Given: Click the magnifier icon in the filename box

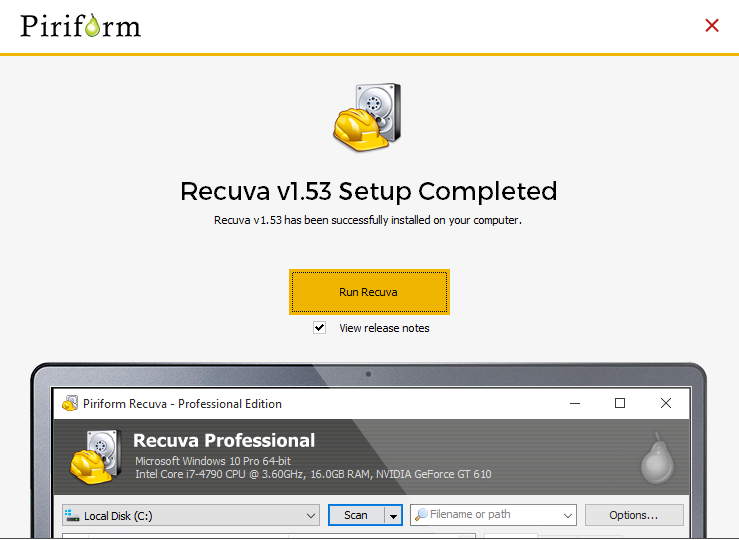Looking at the screenshot, I should (x=421, y=515).
